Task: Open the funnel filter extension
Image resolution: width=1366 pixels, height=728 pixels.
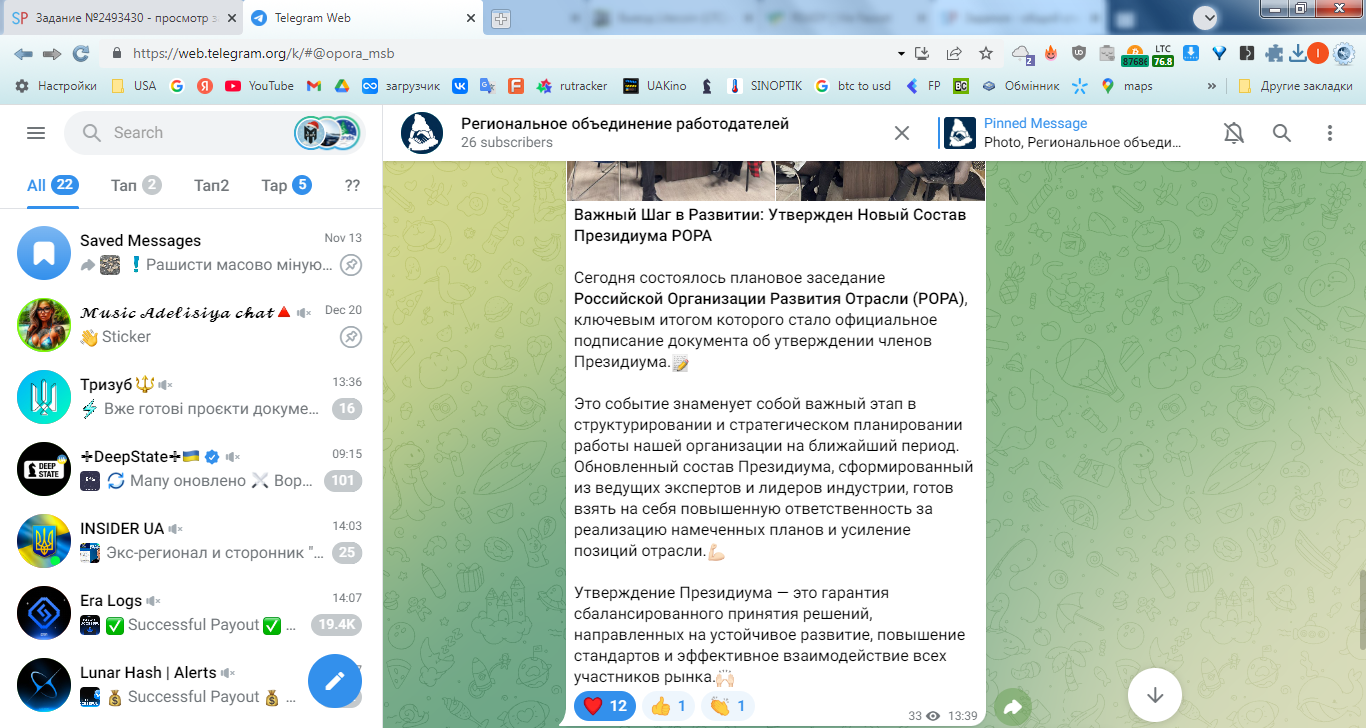Action: (1219, 54)
